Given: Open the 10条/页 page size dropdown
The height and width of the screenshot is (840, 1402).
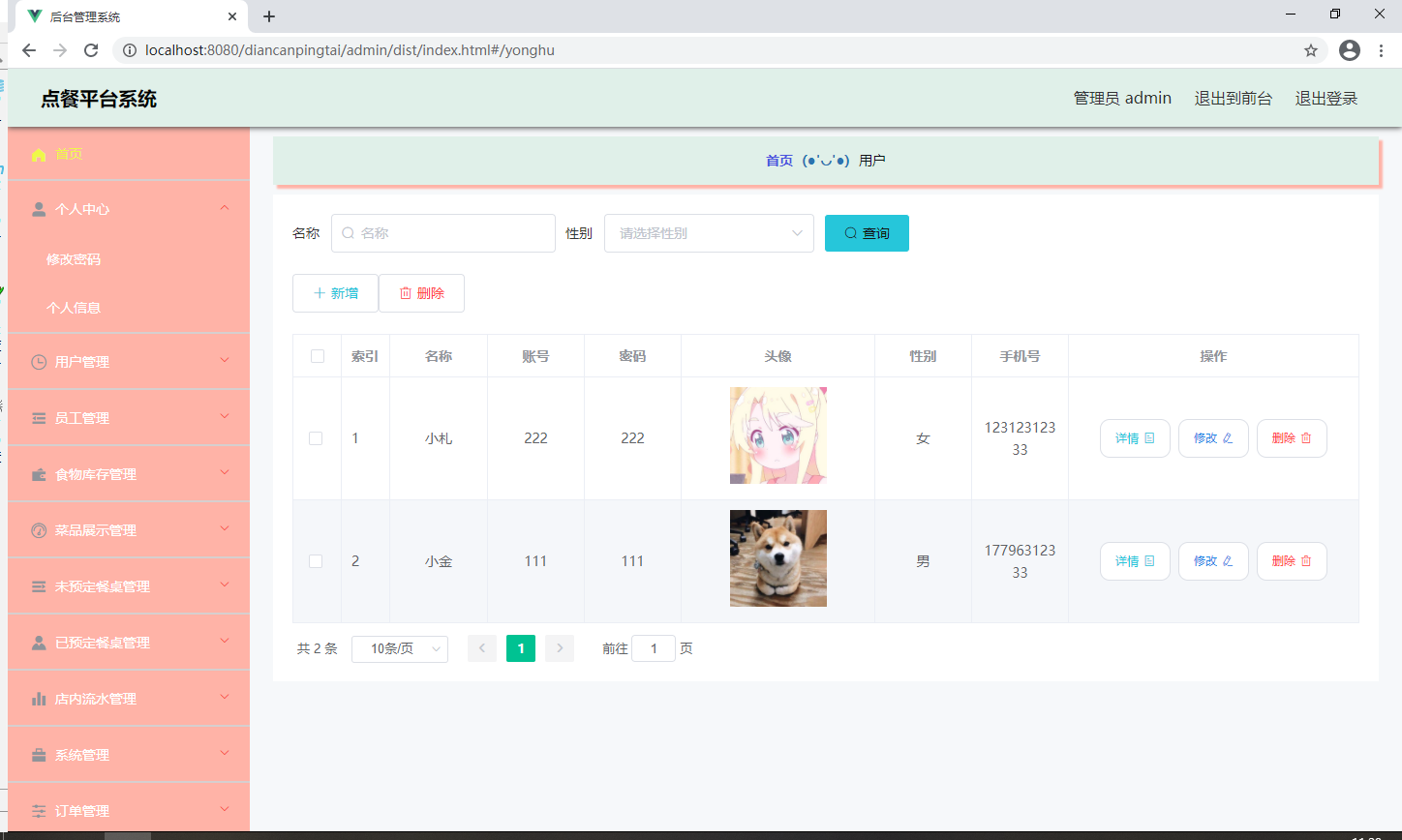Looking at the screenshot, I should (x=399, y=648).
